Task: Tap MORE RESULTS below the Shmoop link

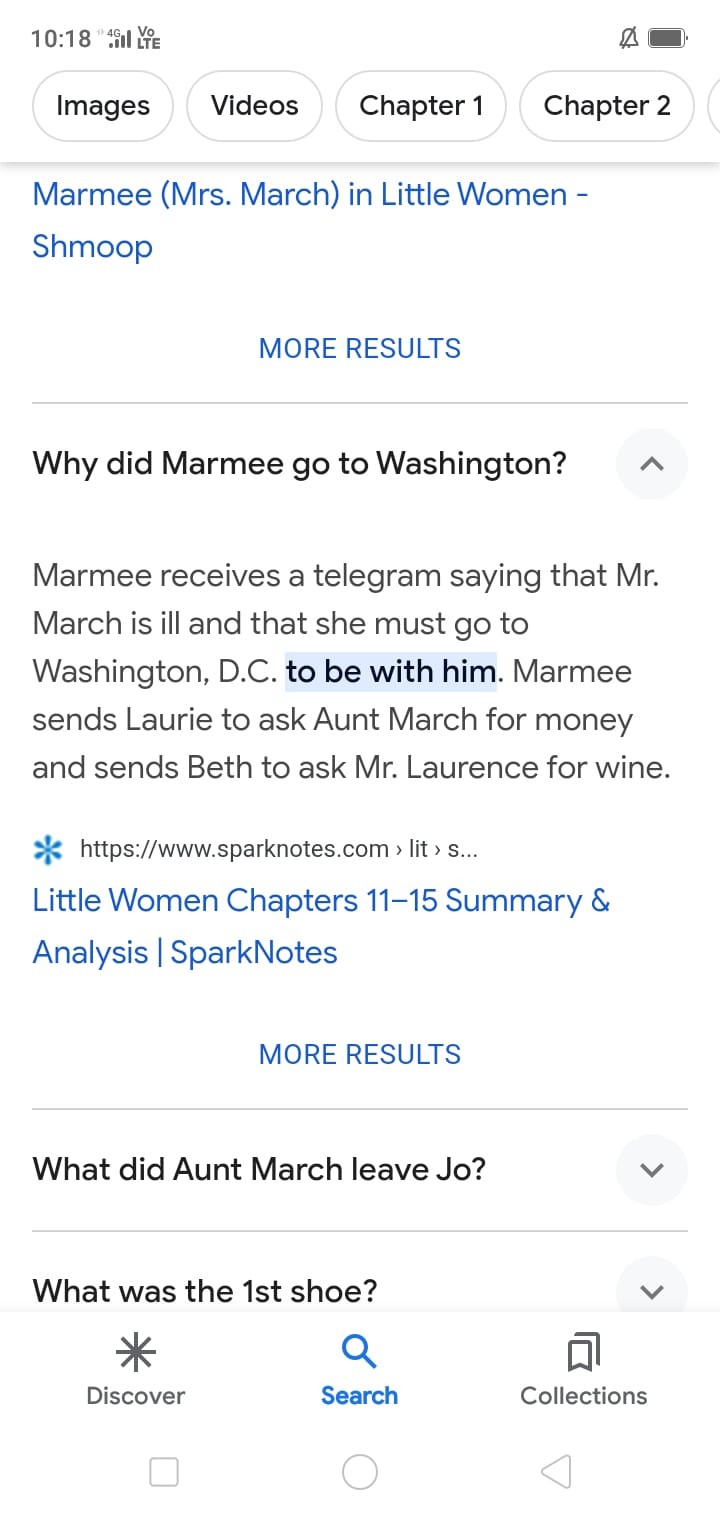Action: click(360, 348)
